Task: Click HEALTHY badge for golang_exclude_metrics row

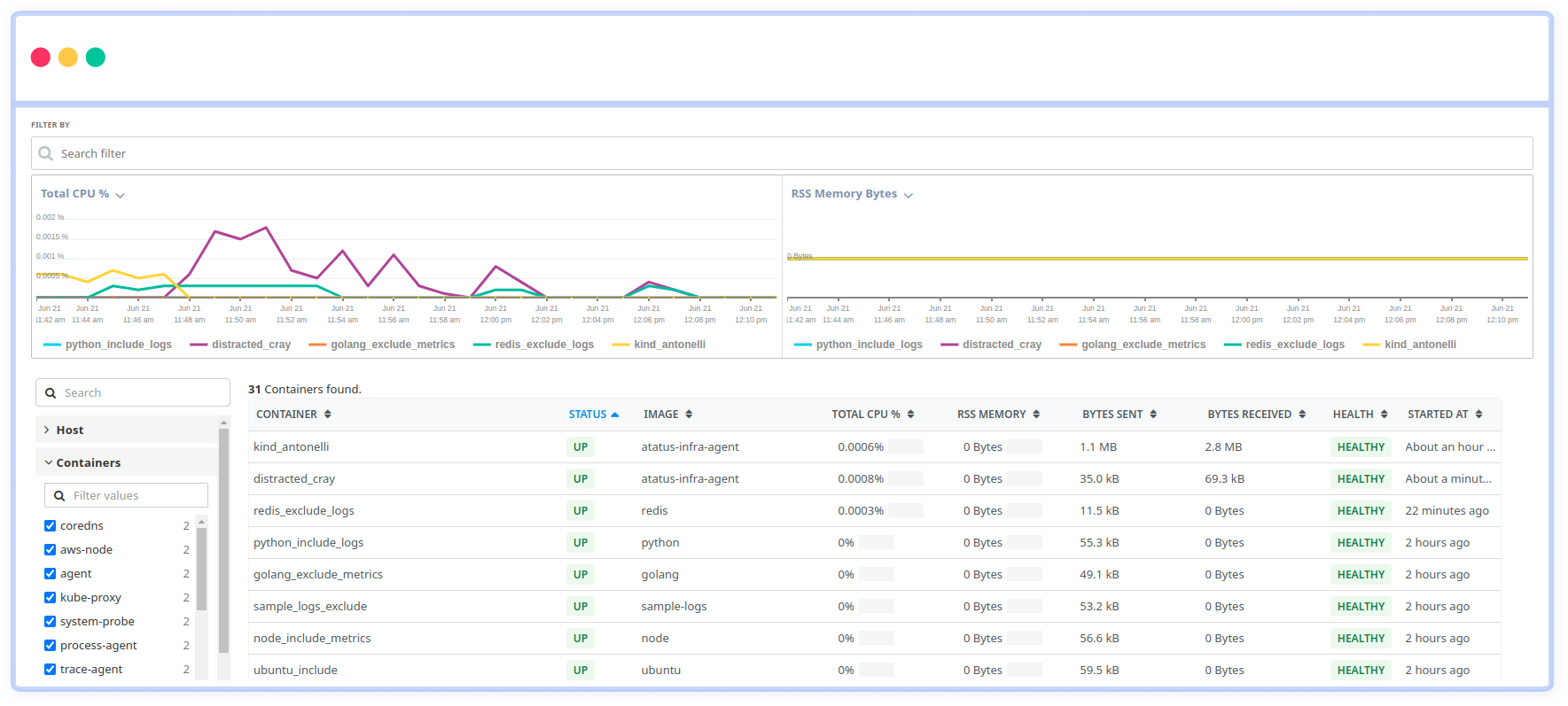Action: (1361, 575)
